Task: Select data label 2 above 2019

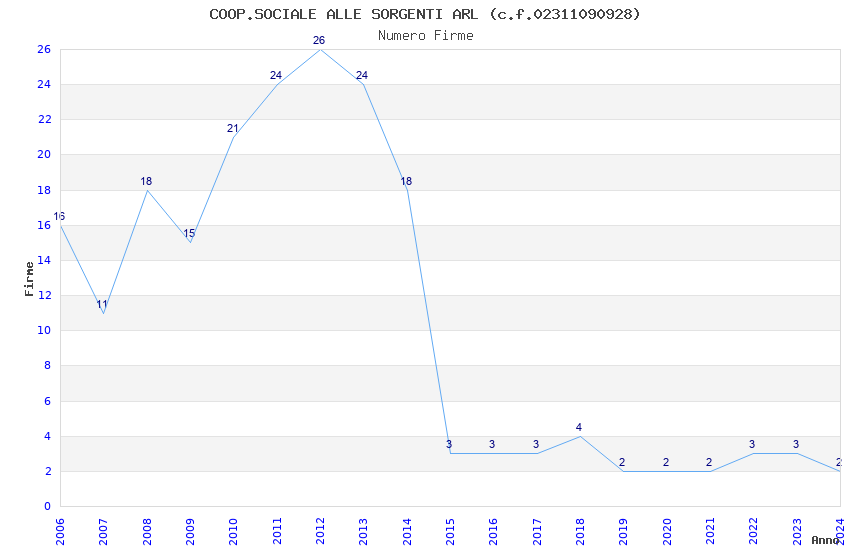Action: [622, 462]
